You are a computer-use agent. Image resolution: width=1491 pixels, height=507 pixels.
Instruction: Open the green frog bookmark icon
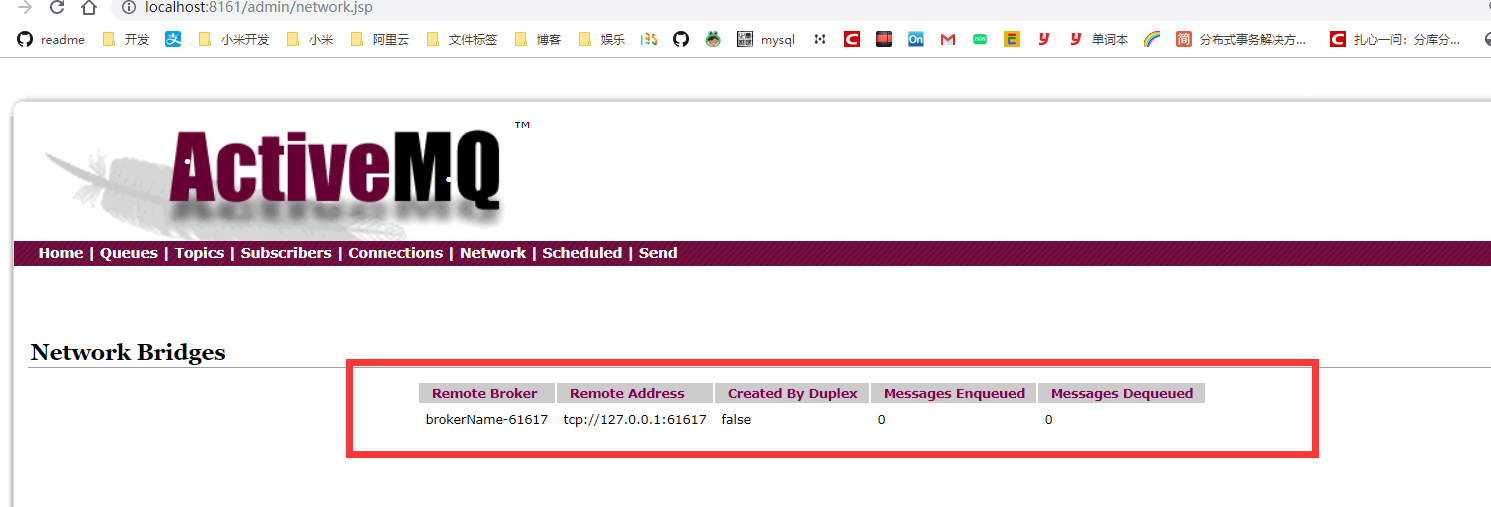pyautogui.click(x=713, y=40)
